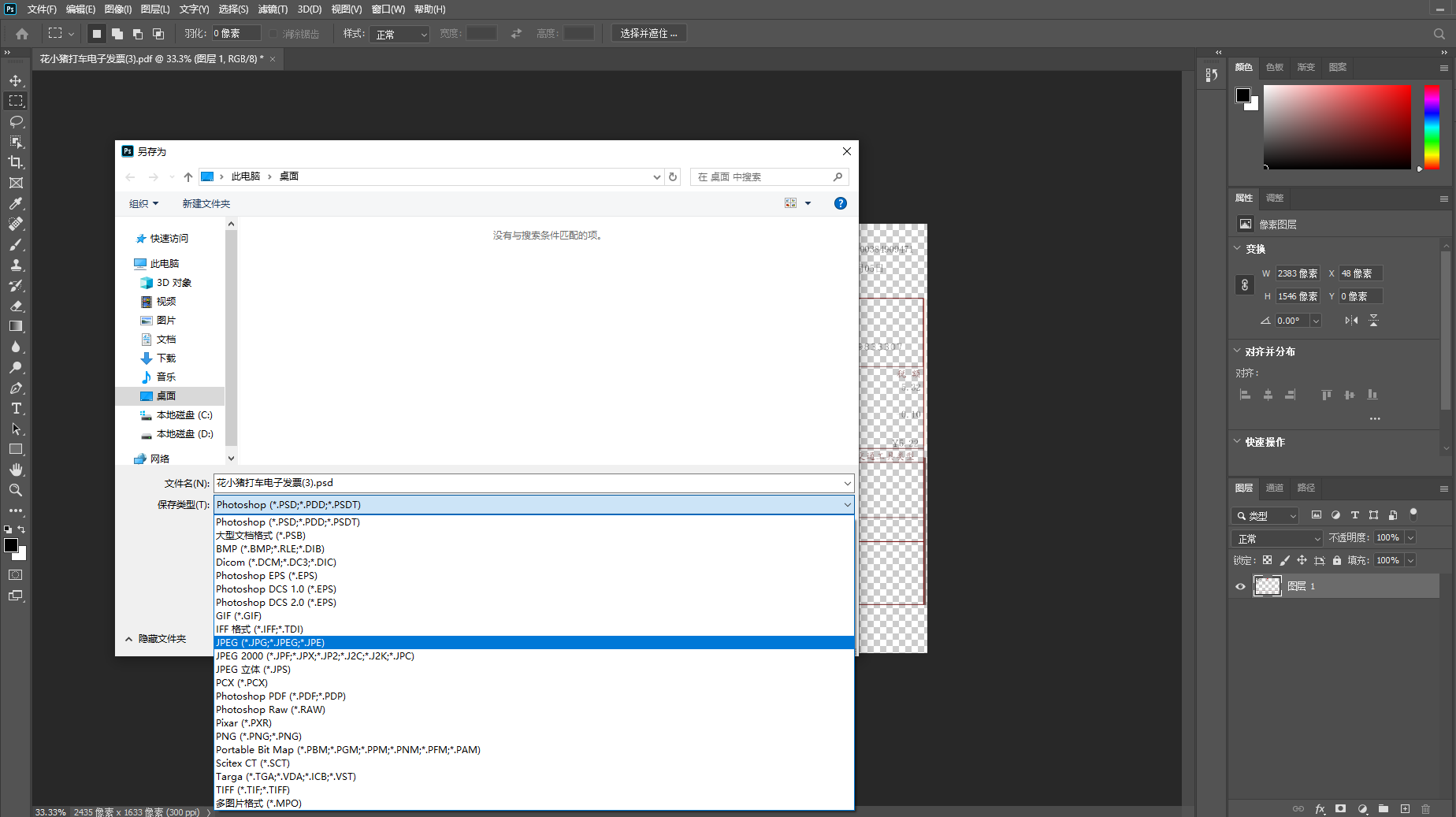Open the 组织 dropdown menu
1456x817 pixels.
pos(144,203)
